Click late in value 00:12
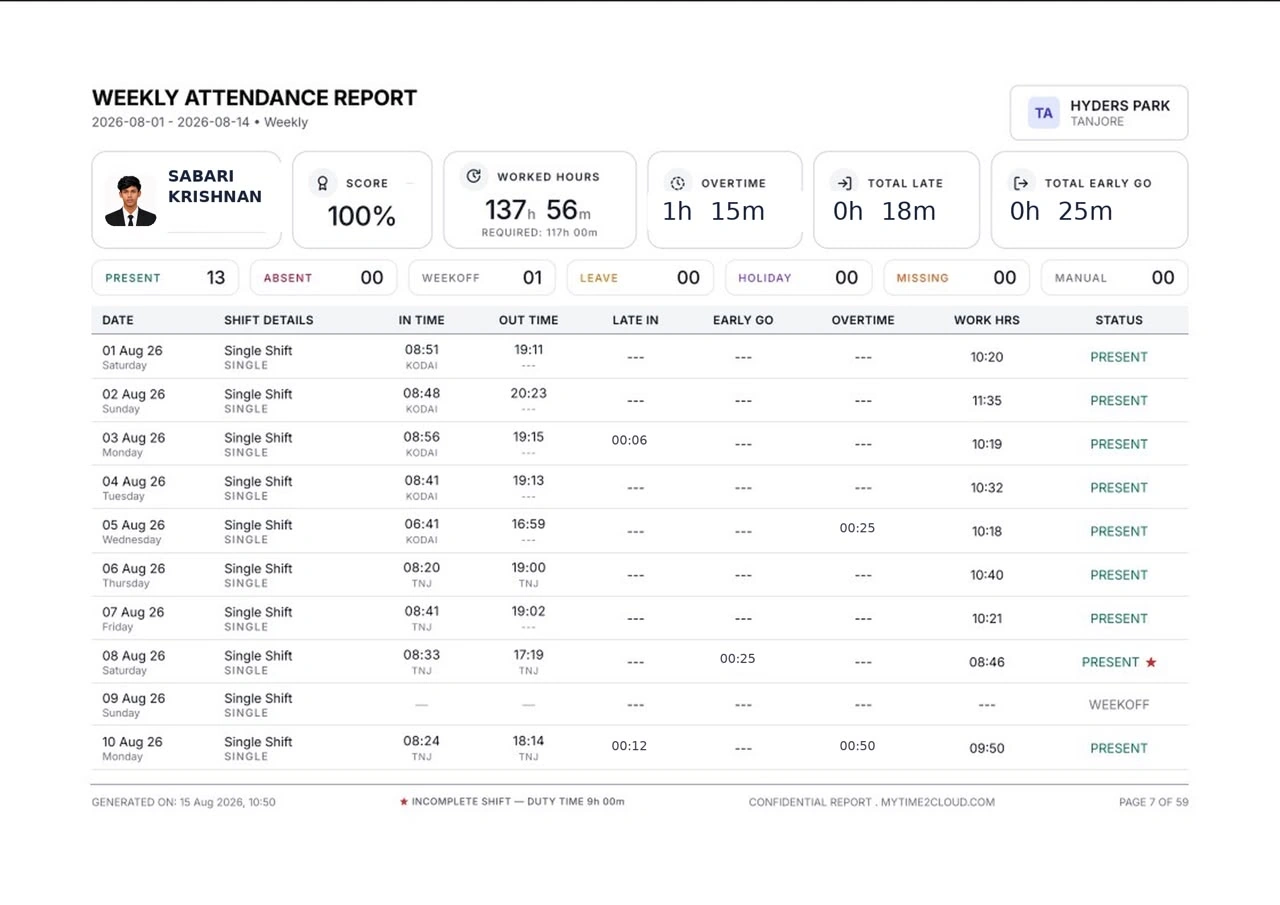This screenshot has width=1280, height=905. pyautogui.click(x=630, y=745)
